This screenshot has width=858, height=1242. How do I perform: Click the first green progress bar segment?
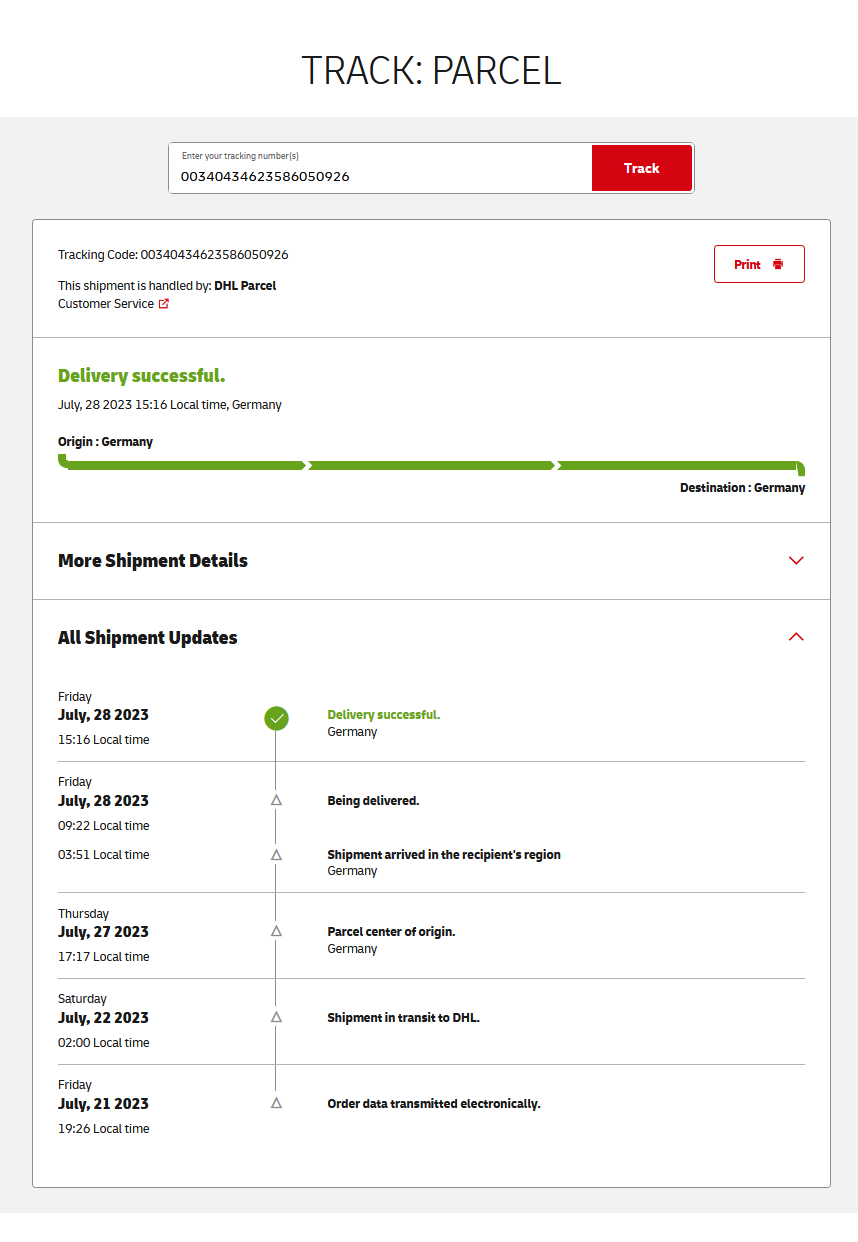(185, 465)
